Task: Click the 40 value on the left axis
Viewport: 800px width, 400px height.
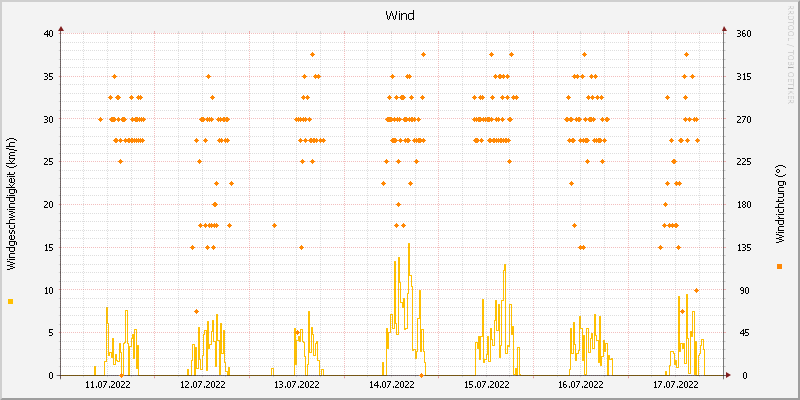Action: (x=48, y=34)
